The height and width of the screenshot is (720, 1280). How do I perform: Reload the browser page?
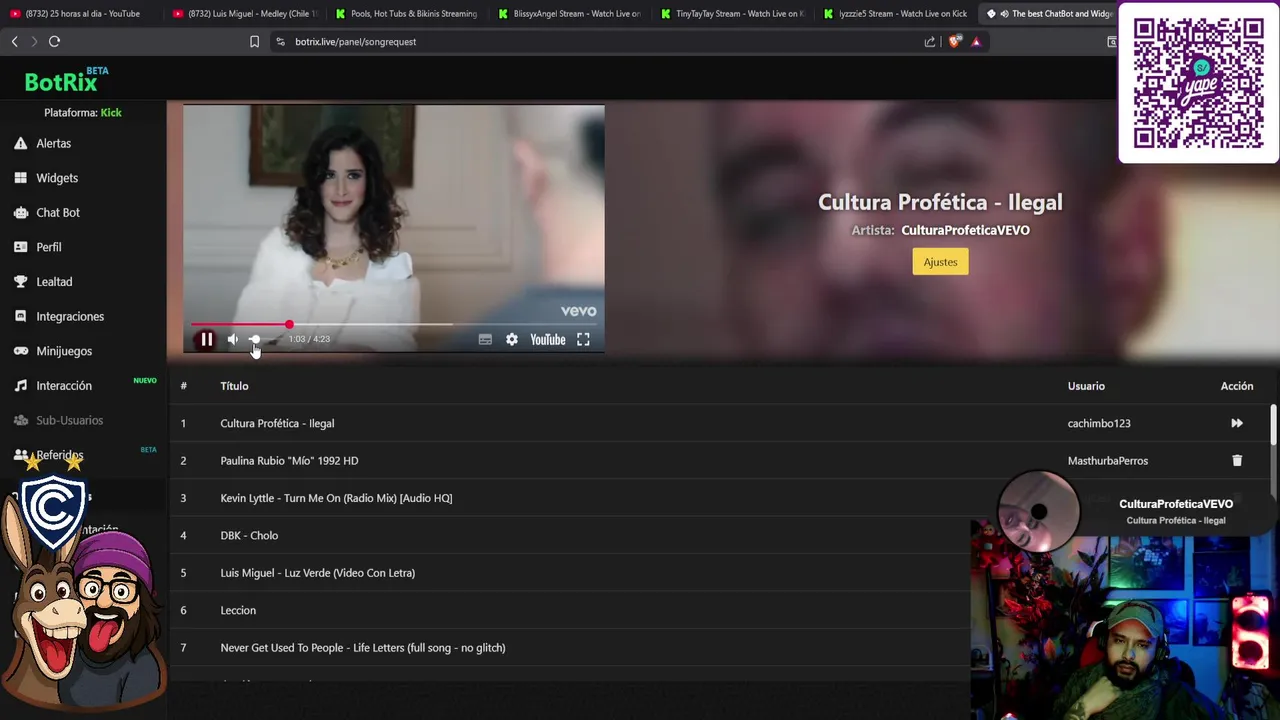tap(54, 41)
